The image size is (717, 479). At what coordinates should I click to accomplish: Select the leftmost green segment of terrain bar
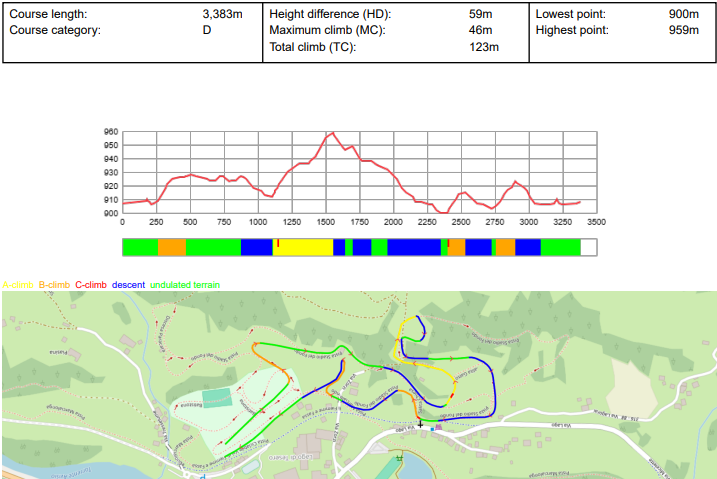coord(140,247)
